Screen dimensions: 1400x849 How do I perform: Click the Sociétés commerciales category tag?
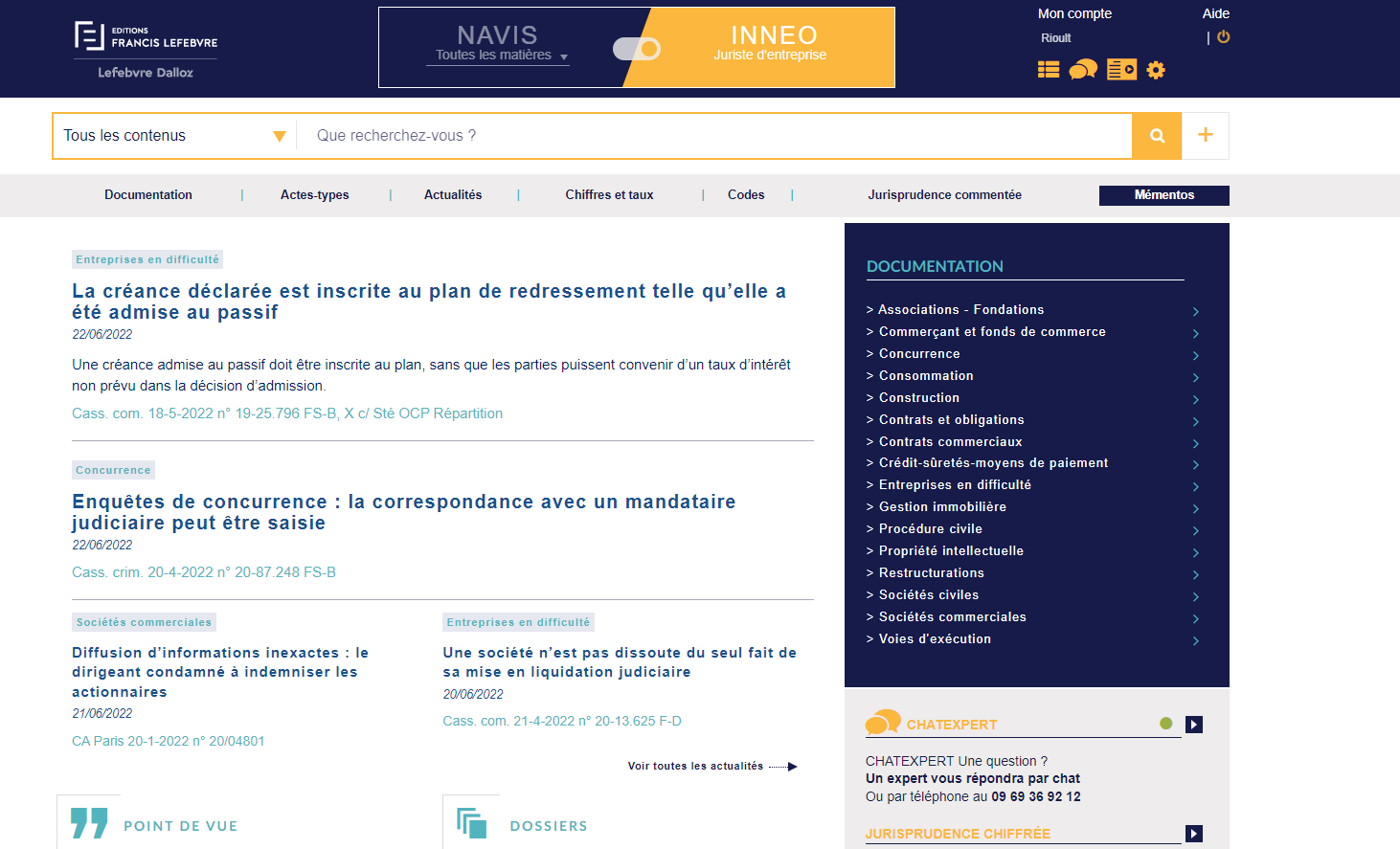(144, 622)
